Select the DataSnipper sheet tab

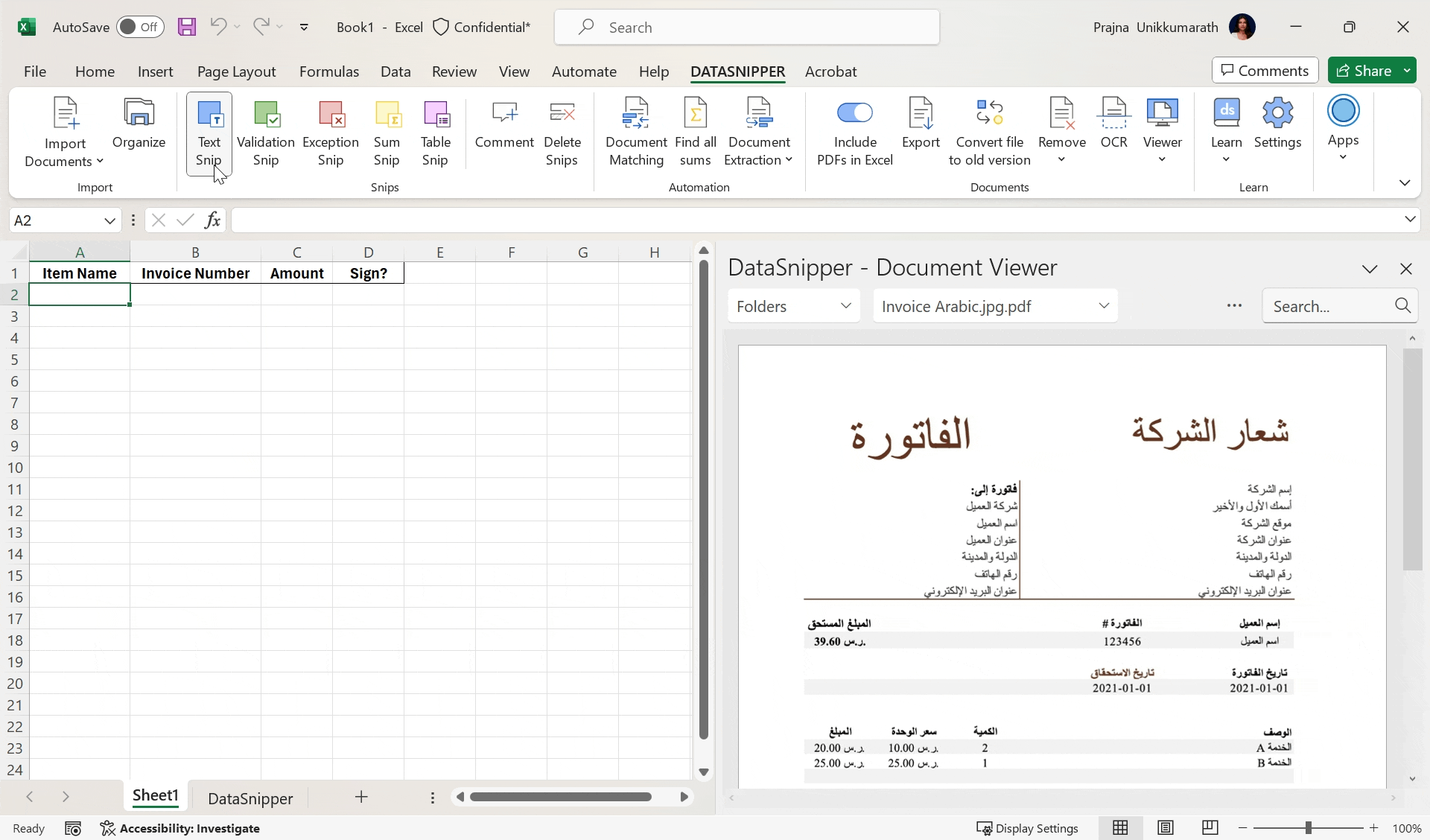250,798
